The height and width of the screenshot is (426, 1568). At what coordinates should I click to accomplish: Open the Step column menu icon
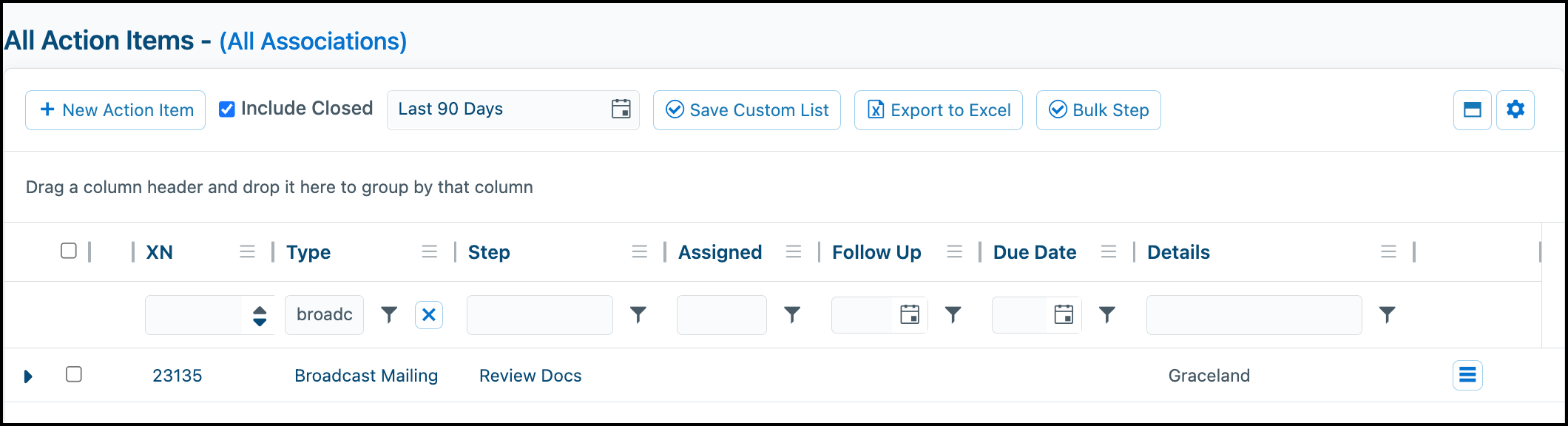(x=640, y=252)
